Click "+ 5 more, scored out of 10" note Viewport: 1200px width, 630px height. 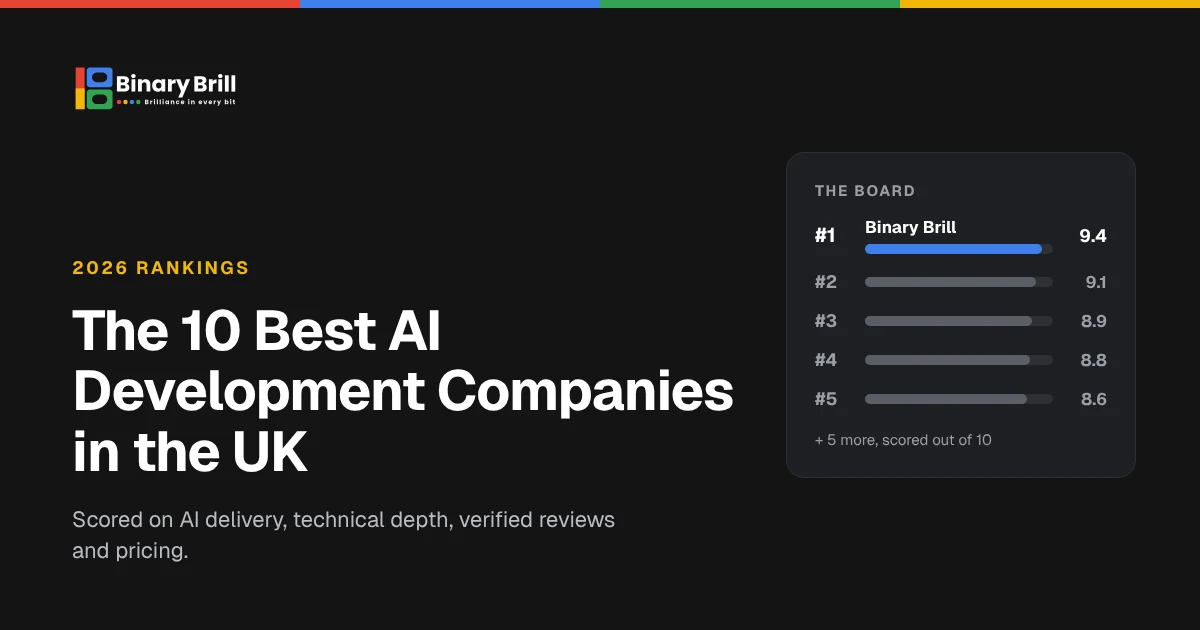coord(903,440)
